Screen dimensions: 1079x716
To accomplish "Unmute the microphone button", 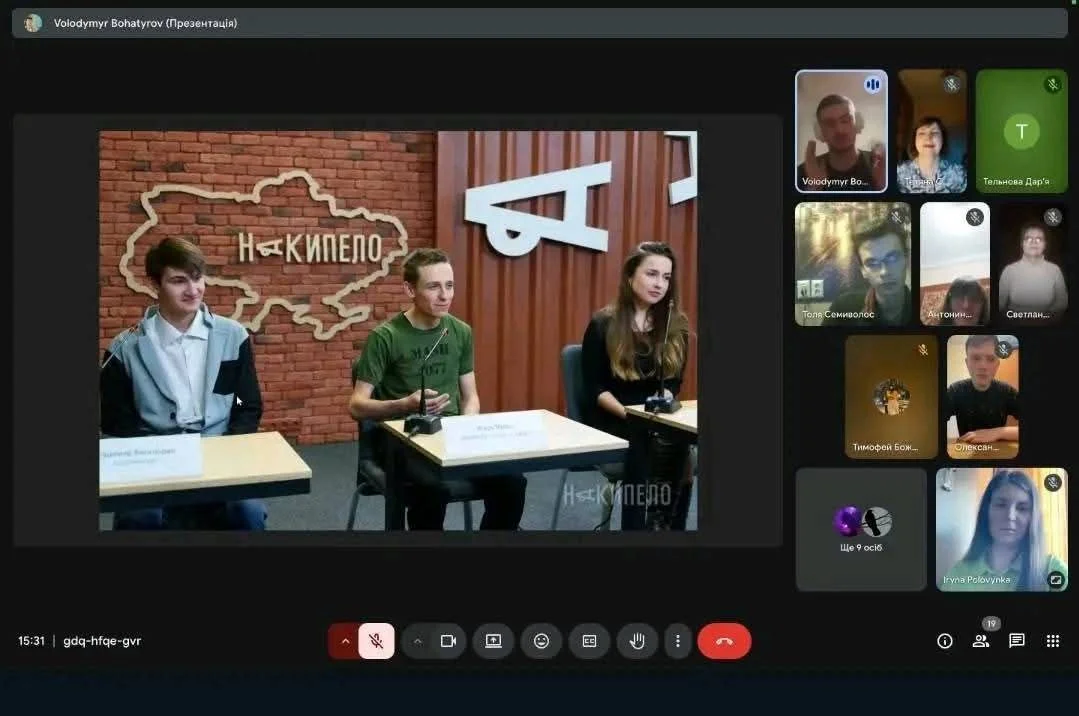I will point(376,641).
